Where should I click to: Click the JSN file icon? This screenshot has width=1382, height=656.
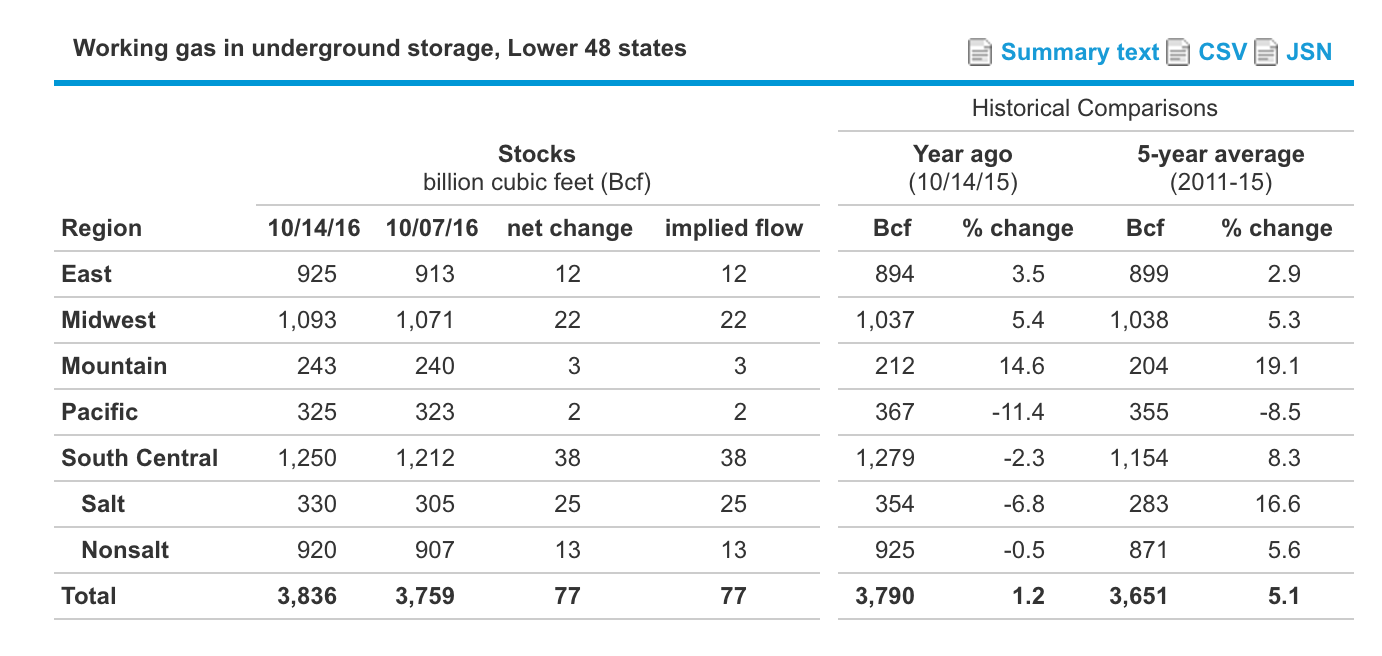click(x=1266, y=52)
